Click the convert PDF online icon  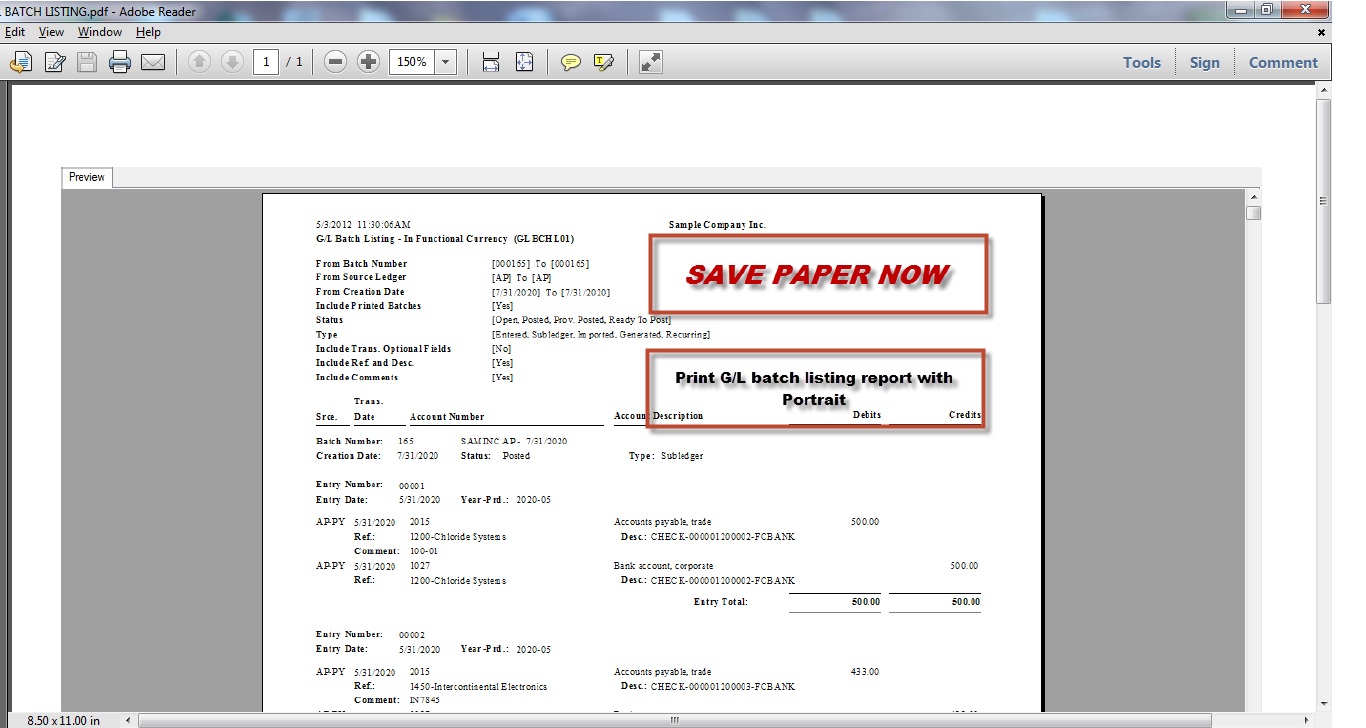(21, 62)
